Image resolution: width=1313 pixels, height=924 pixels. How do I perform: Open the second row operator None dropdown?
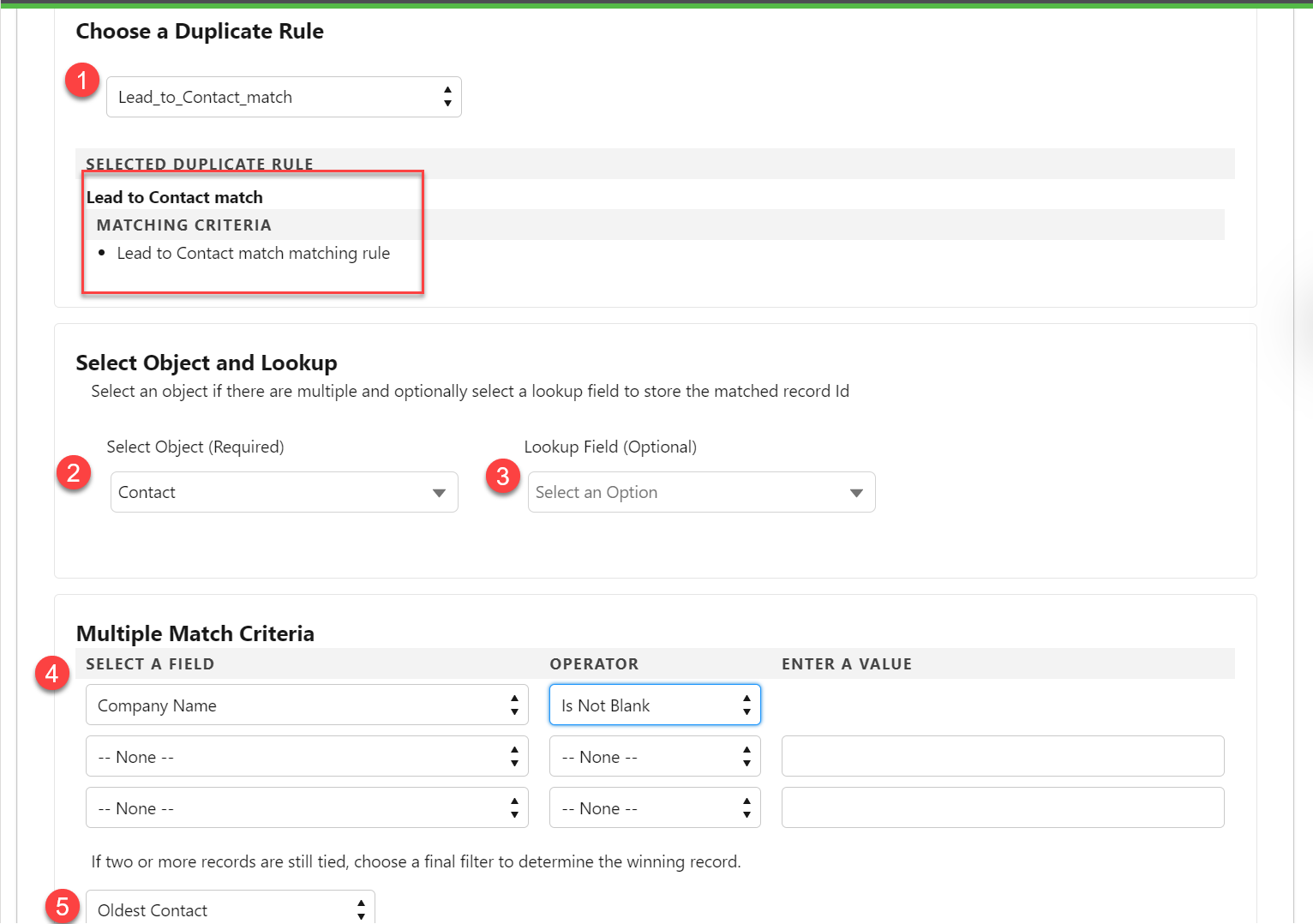coord(655,757)
